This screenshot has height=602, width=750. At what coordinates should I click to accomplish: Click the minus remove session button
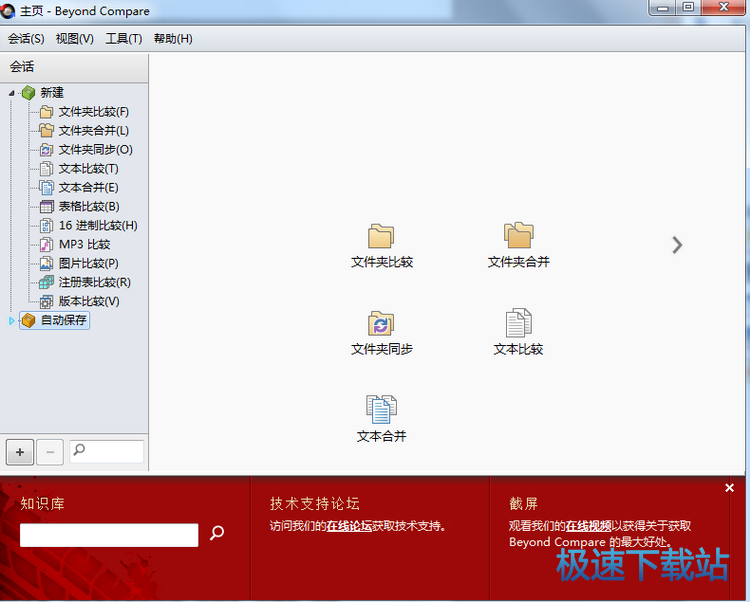point(50,452)
